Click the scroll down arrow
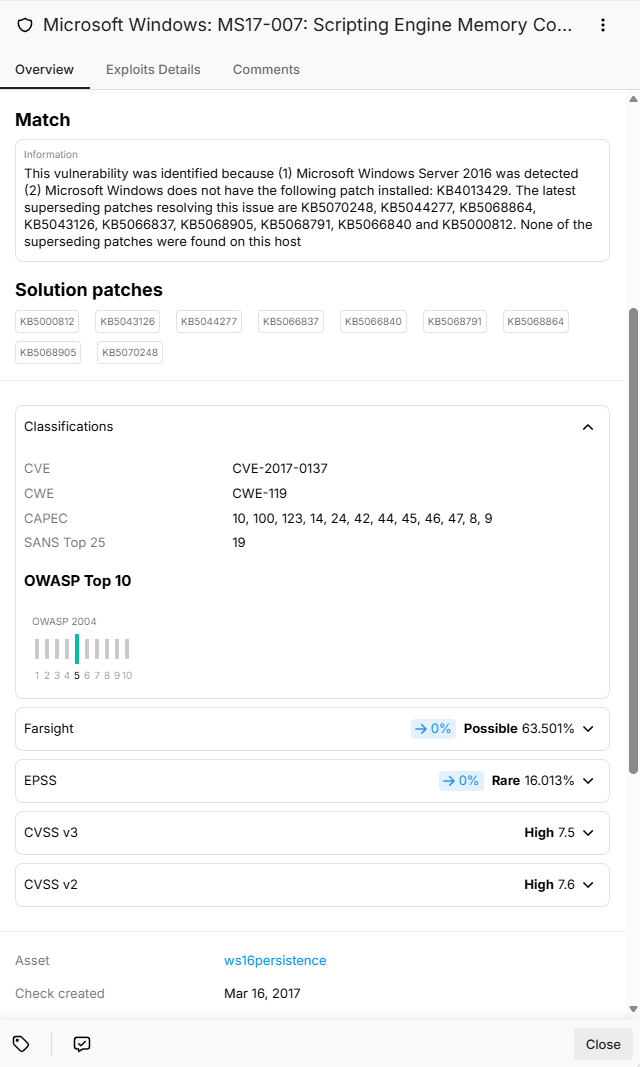The height and width of the screenshot is (1067, 640). click(x=633, y=1009)
